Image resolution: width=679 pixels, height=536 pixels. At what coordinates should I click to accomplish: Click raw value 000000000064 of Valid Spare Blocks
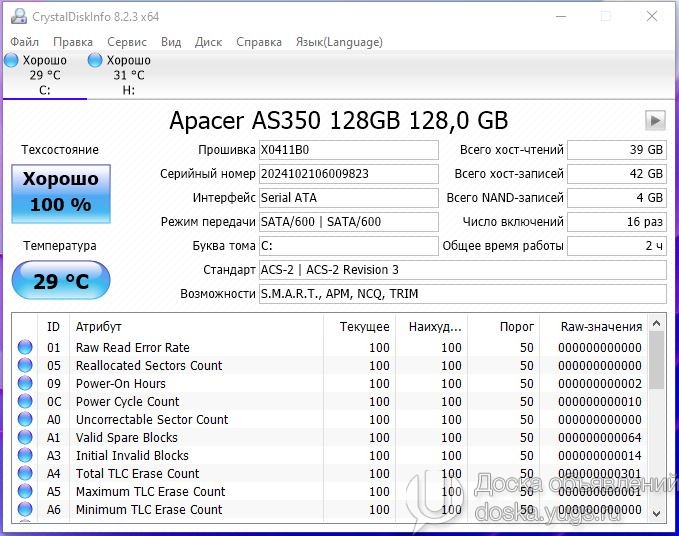coord(600,437)
